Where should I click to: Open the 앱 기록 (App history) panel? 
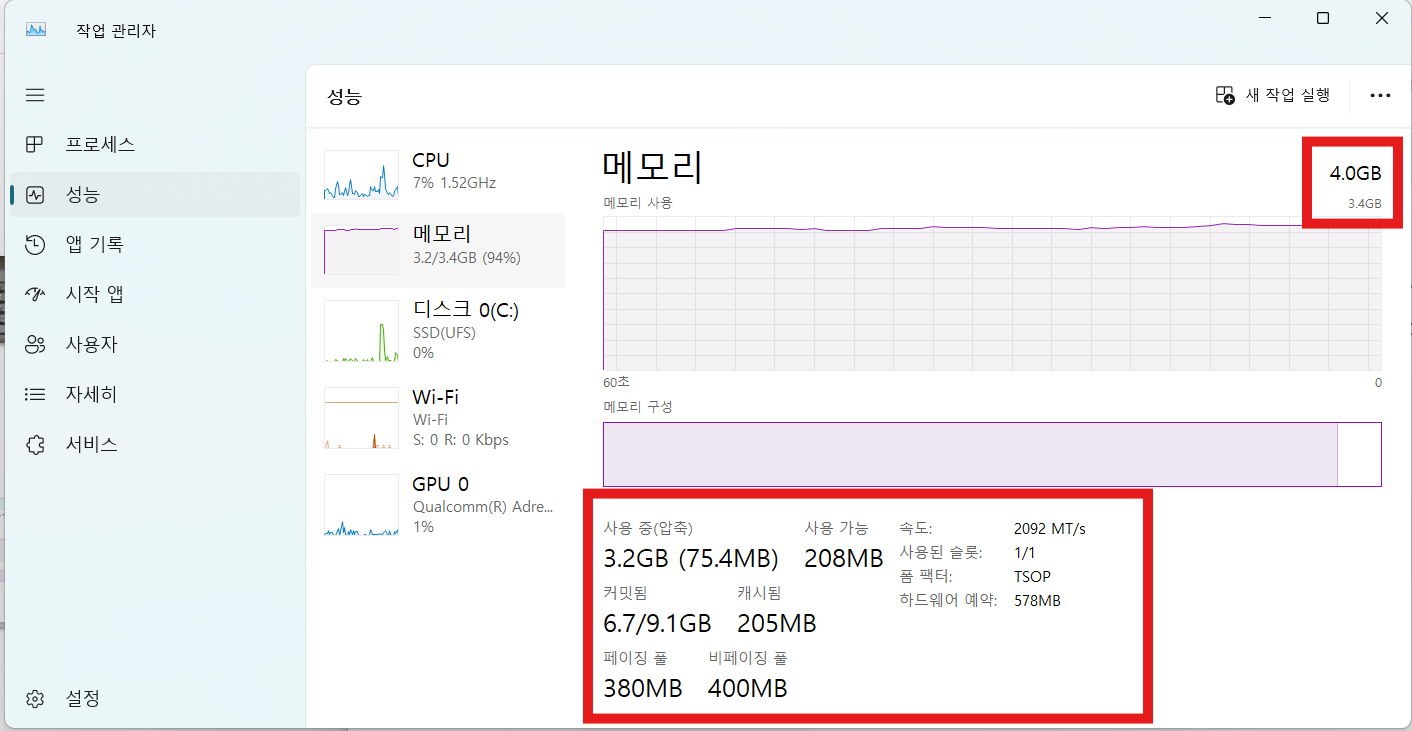(35, 244)
